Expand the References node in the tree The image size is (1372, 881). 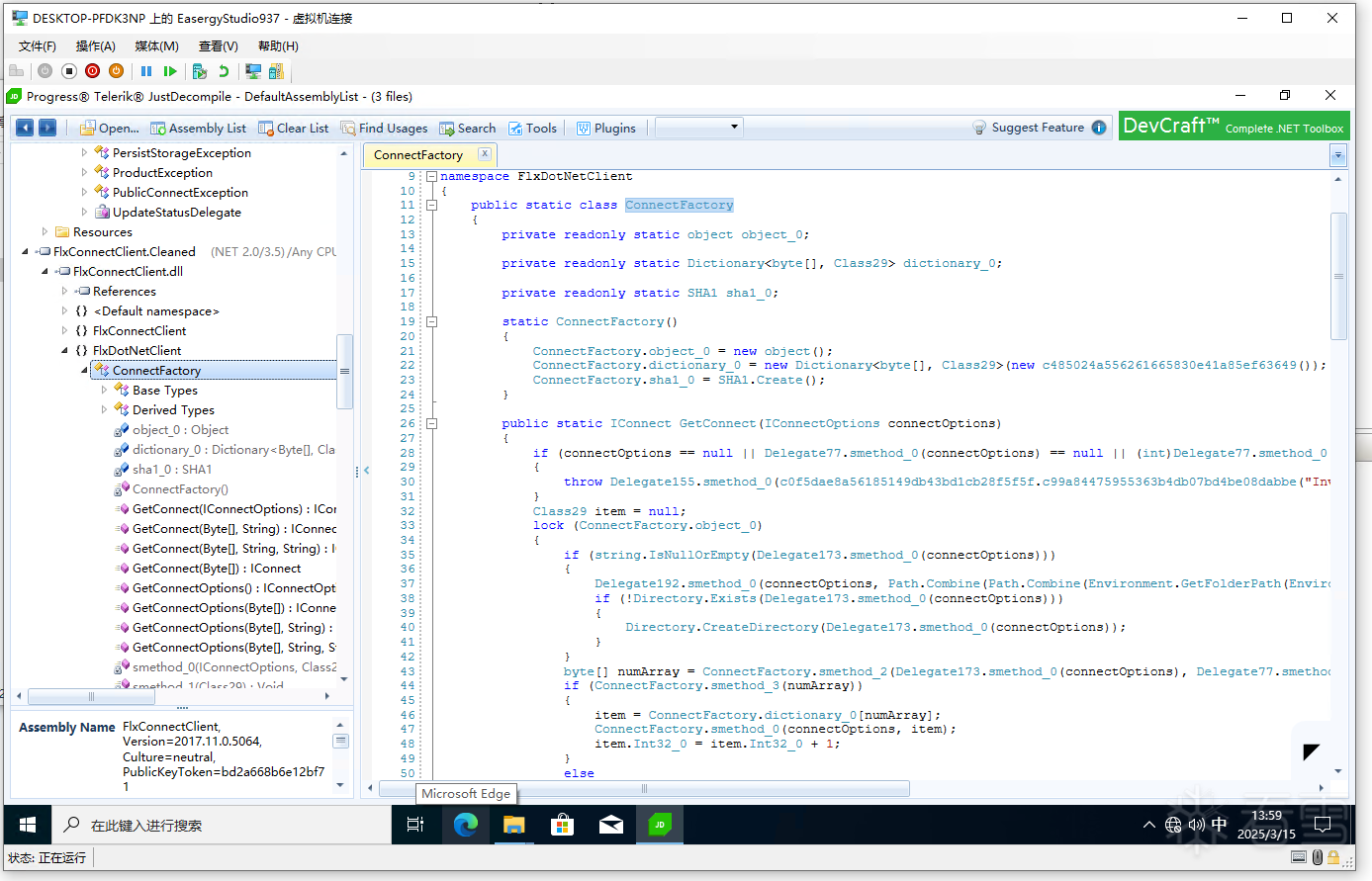pos(64,291)
